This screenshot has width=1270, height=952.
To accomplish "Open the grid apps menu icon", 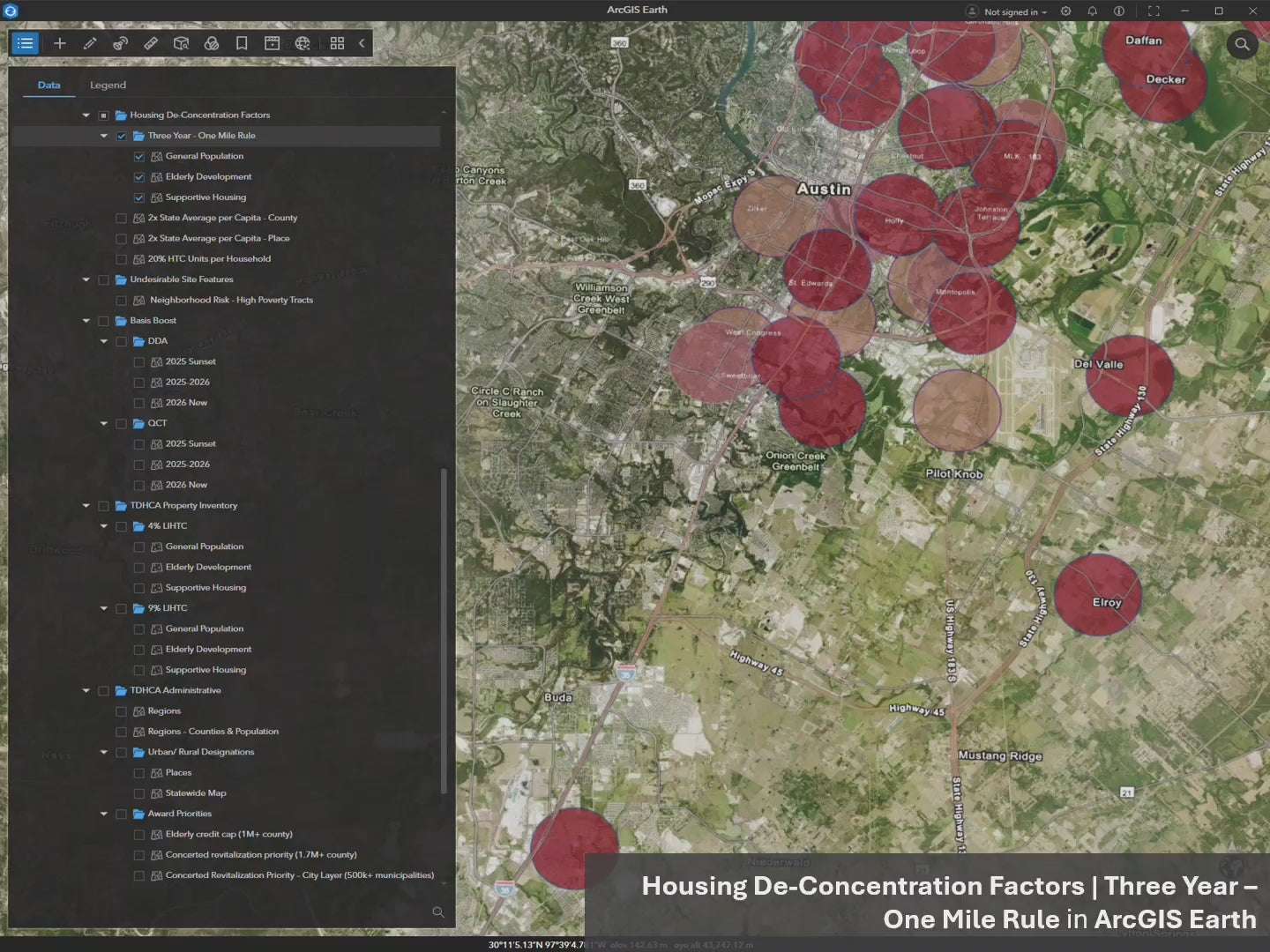I will pyautogui.click(x=337, y=43).
